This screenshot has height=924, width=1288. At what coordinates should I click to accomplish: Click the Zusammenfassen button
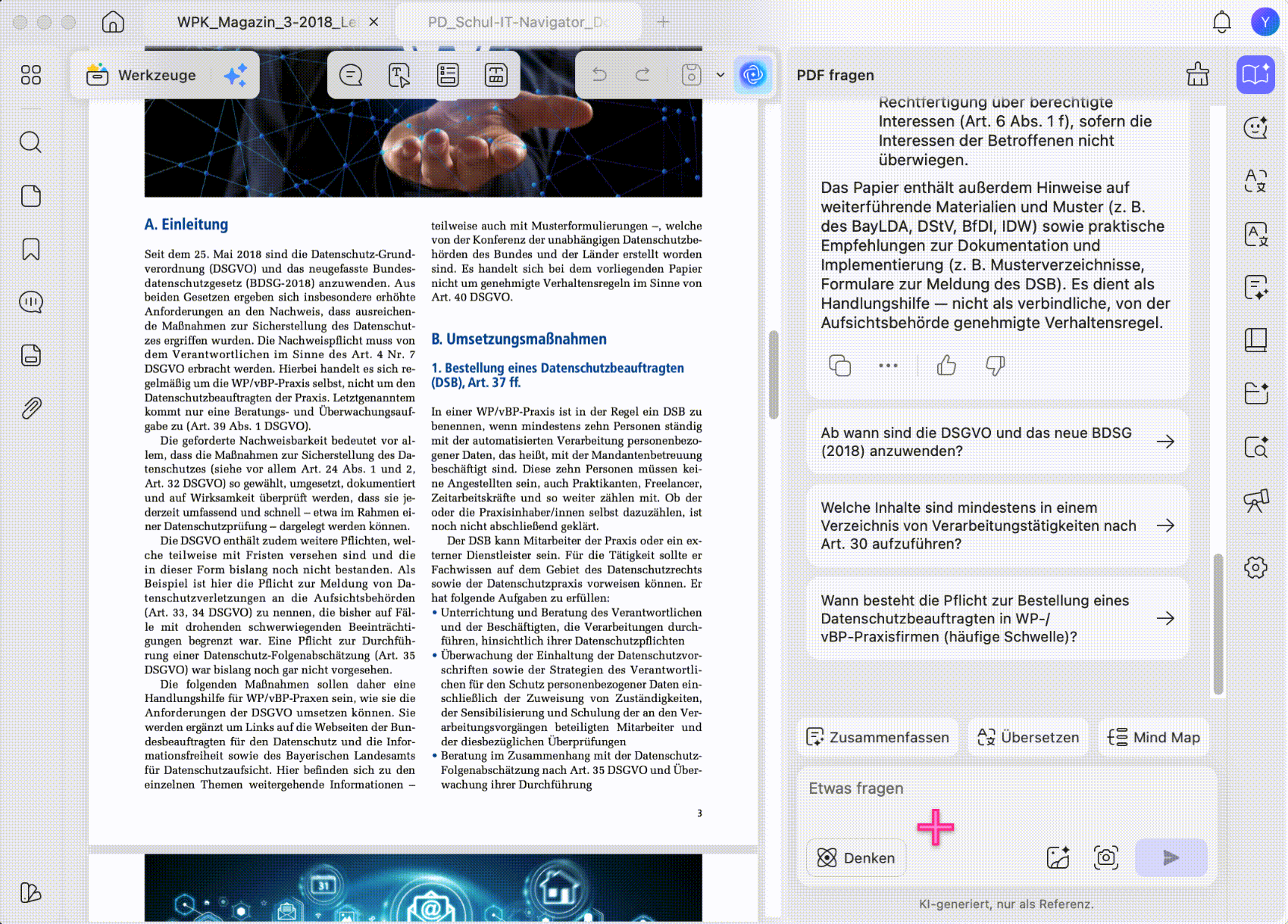pos(877,737)
